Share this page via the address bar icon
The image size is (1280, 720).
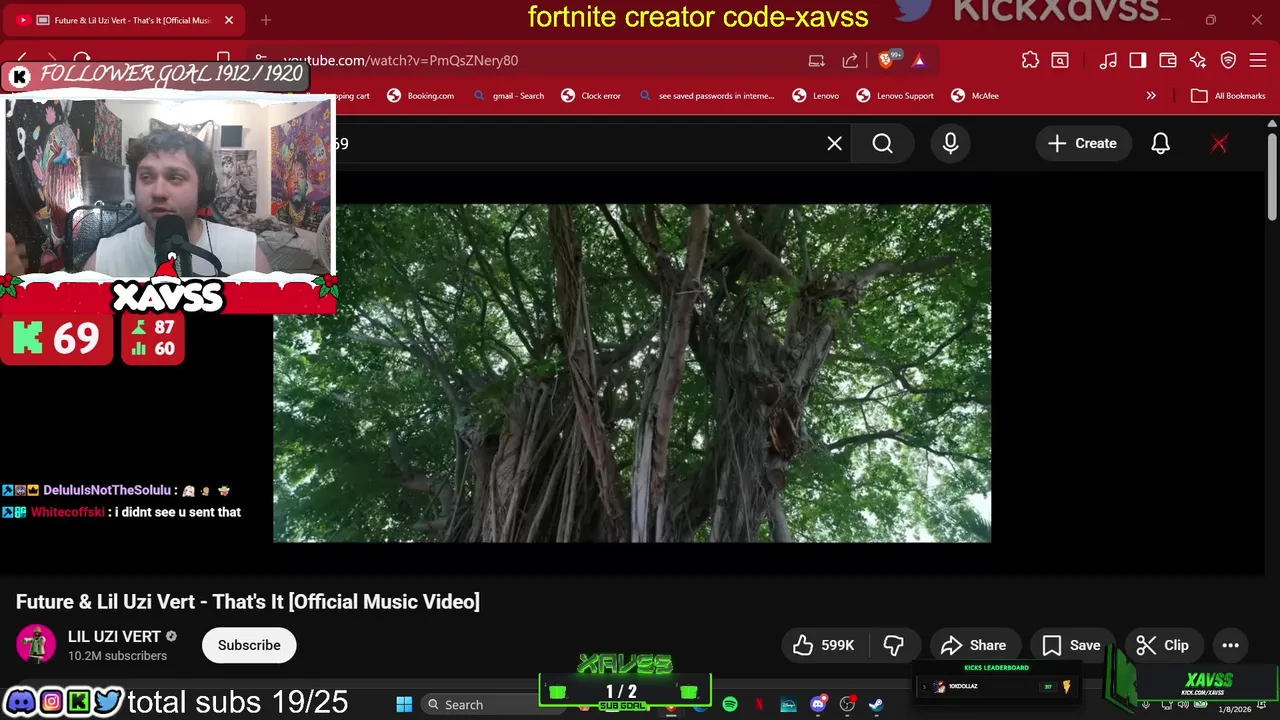[850, 60]
